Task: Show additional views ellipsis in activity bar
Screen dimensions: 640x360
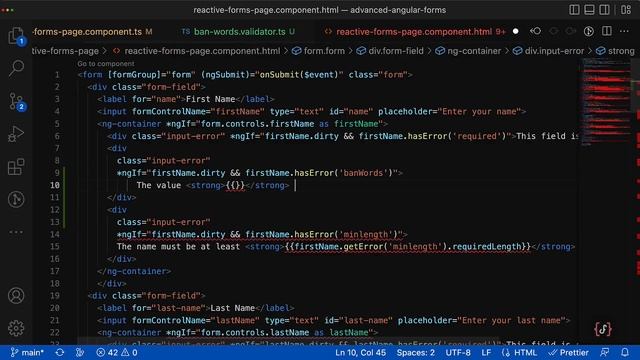Action: [x=16, y=232]
